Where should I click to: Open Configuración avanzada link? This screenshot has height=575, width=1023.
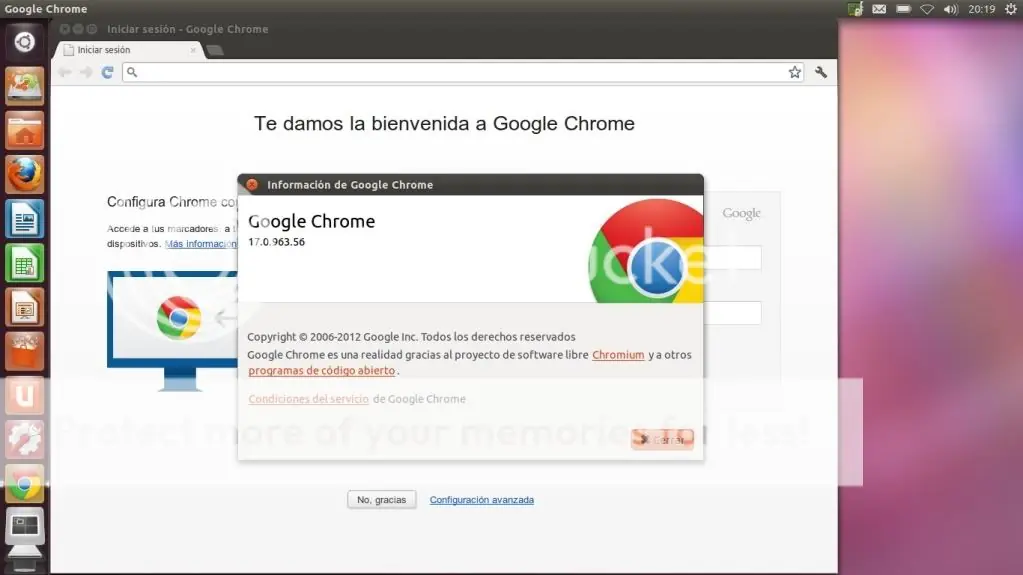tap(481, 500)
